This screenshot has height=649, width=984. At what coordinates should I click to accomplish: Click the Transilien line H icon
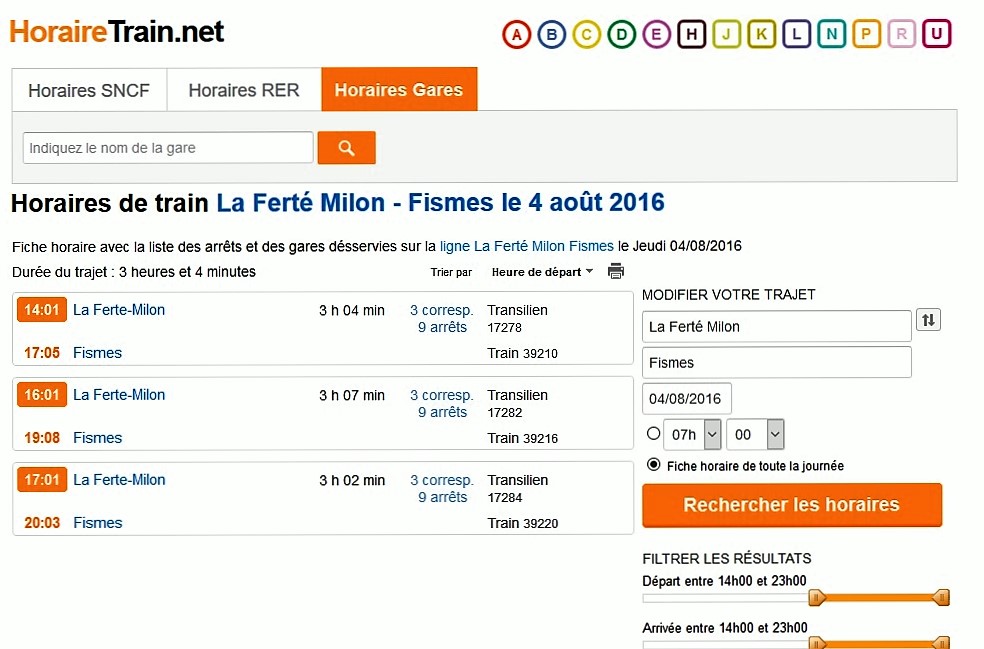(x=691, y=35)
